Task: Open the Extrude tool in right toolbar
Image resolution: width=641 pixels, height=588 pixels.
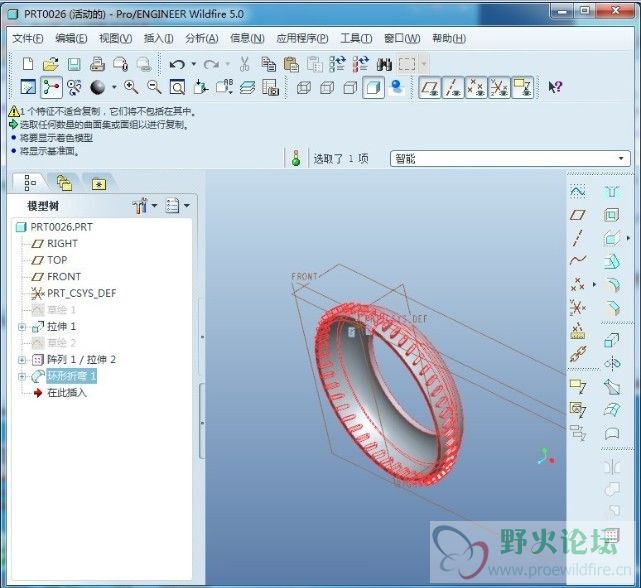Action: click(x=612, y=340)
